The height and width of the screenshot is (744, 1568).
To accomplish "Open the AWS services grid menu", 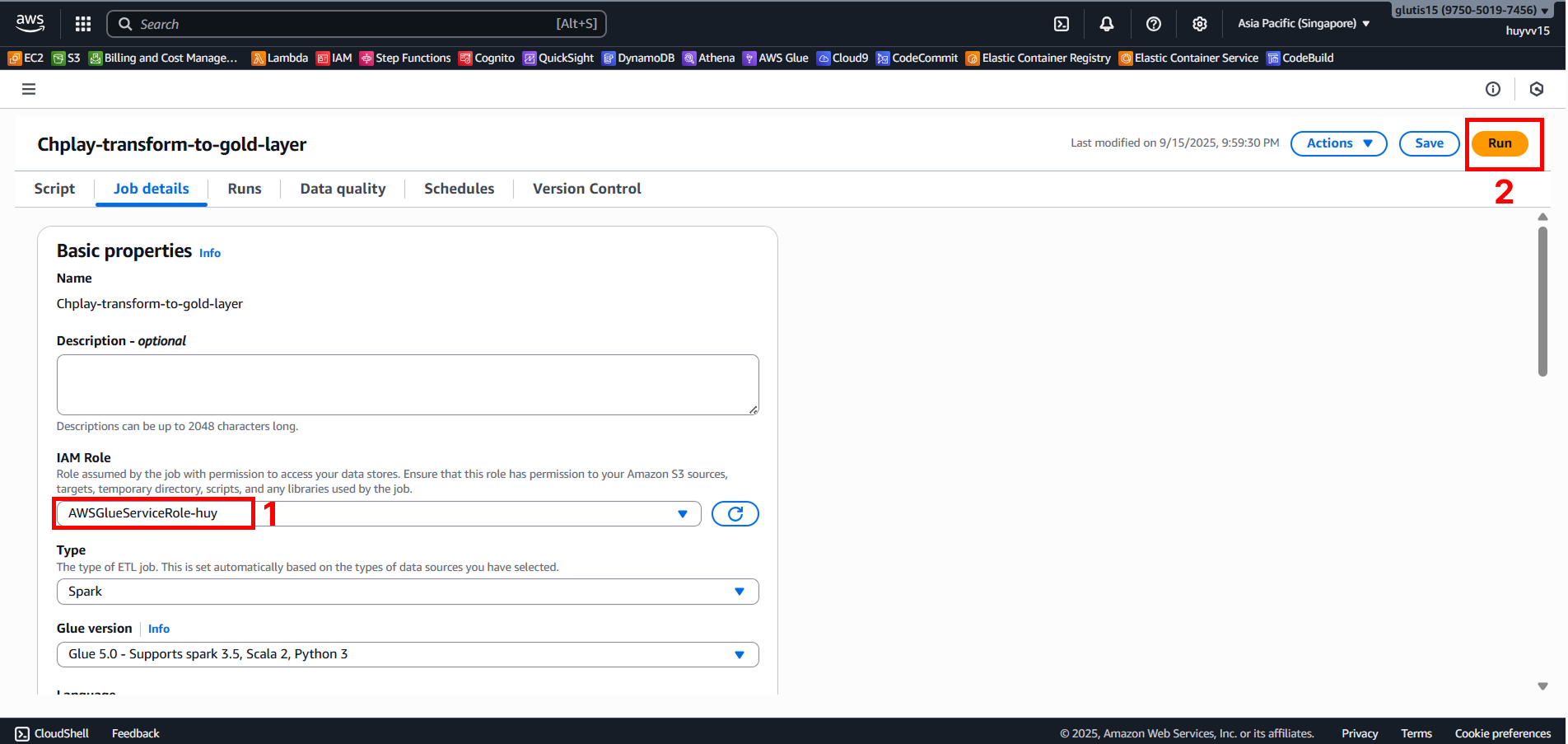I will point(83,24).
